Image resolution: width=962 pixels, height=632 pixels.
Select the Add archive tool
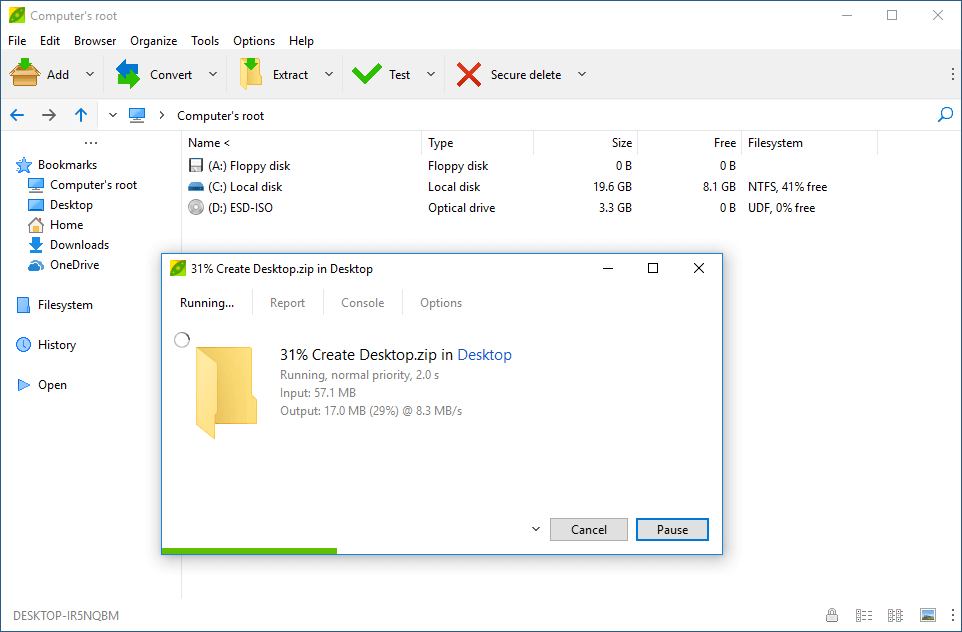[45, 73]
